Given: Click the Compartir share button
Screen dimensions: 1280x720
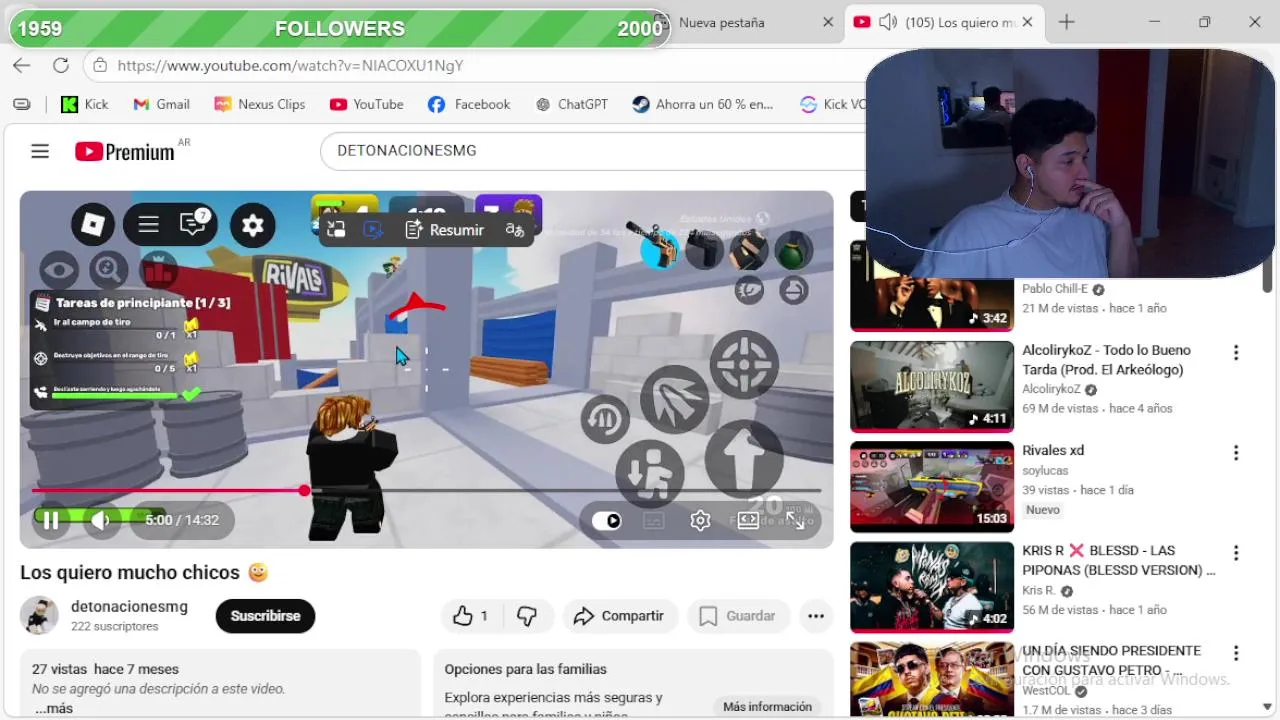Looking at the screenshot, I should tap(620, 616).
